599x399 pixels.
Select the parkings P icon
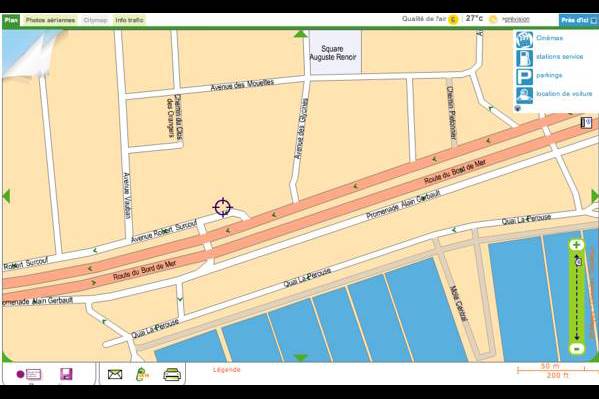[524, 76]
